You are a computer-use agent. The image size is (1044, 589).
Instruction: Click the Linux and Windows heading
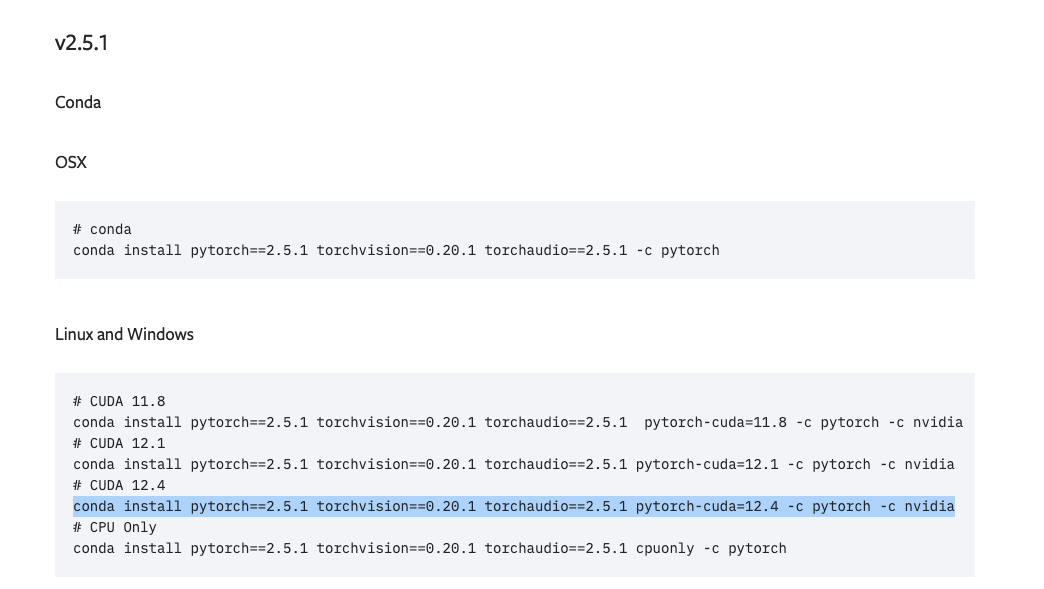125,334
